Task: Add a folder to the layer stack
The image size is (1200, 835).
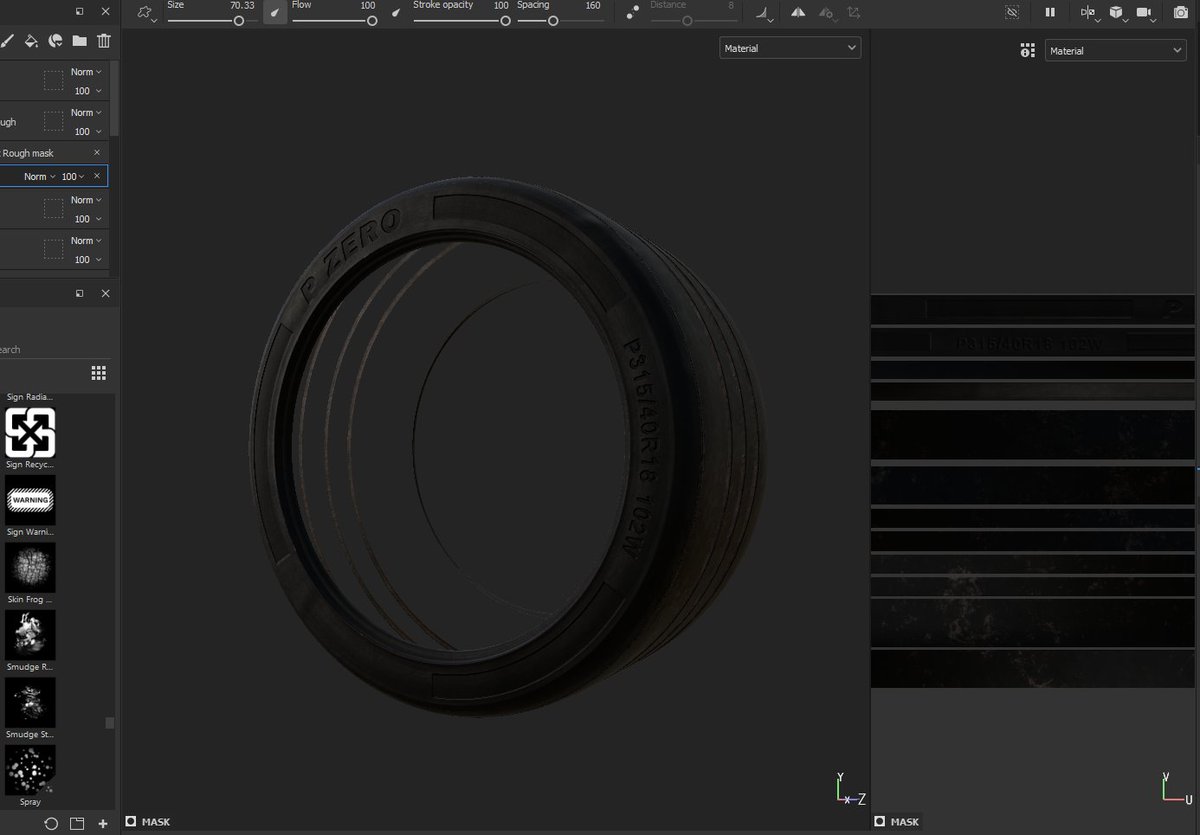Action: [x=79, y=41]
